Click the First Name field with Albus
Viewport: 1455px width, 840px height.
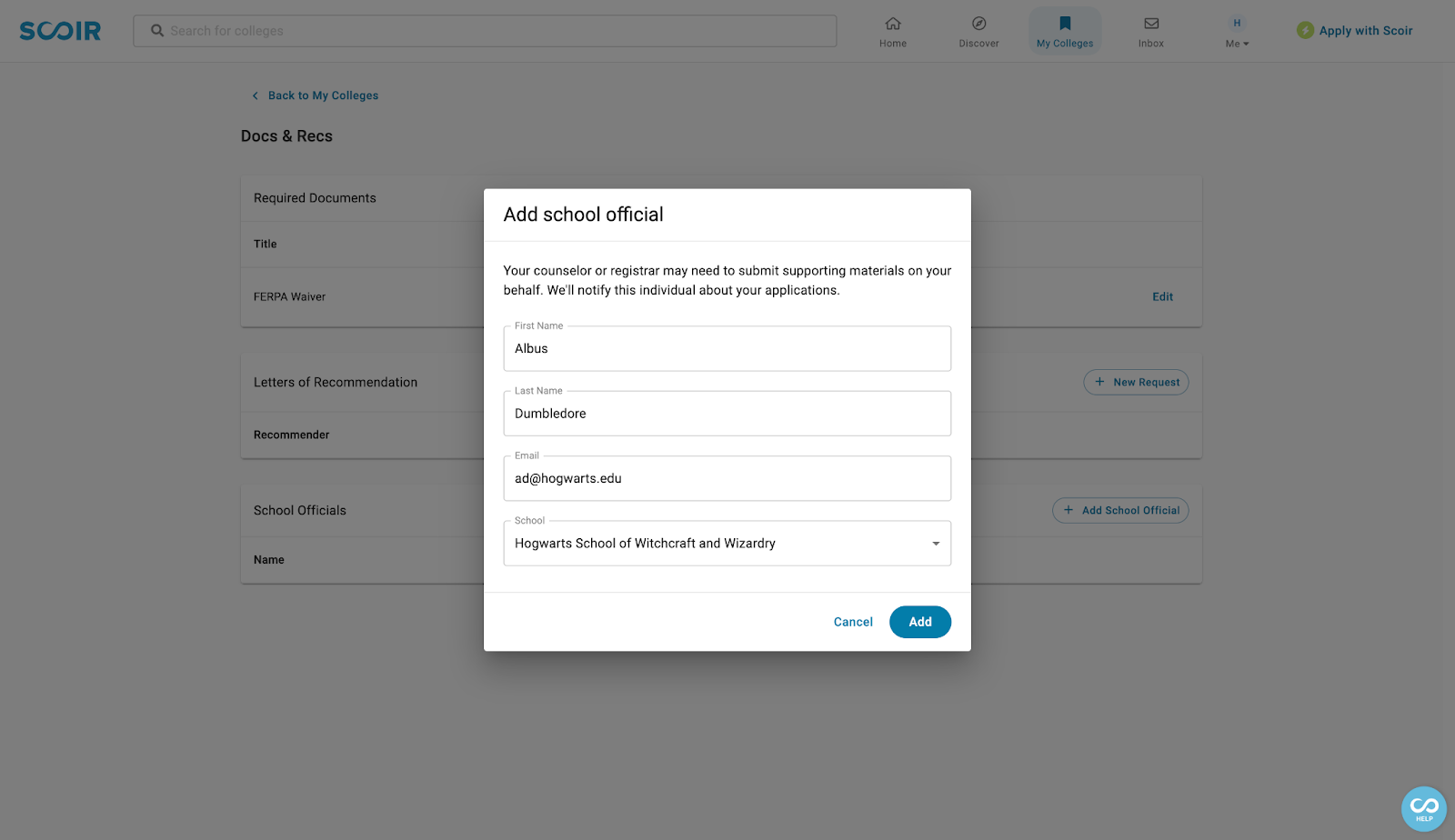[727, 348]
